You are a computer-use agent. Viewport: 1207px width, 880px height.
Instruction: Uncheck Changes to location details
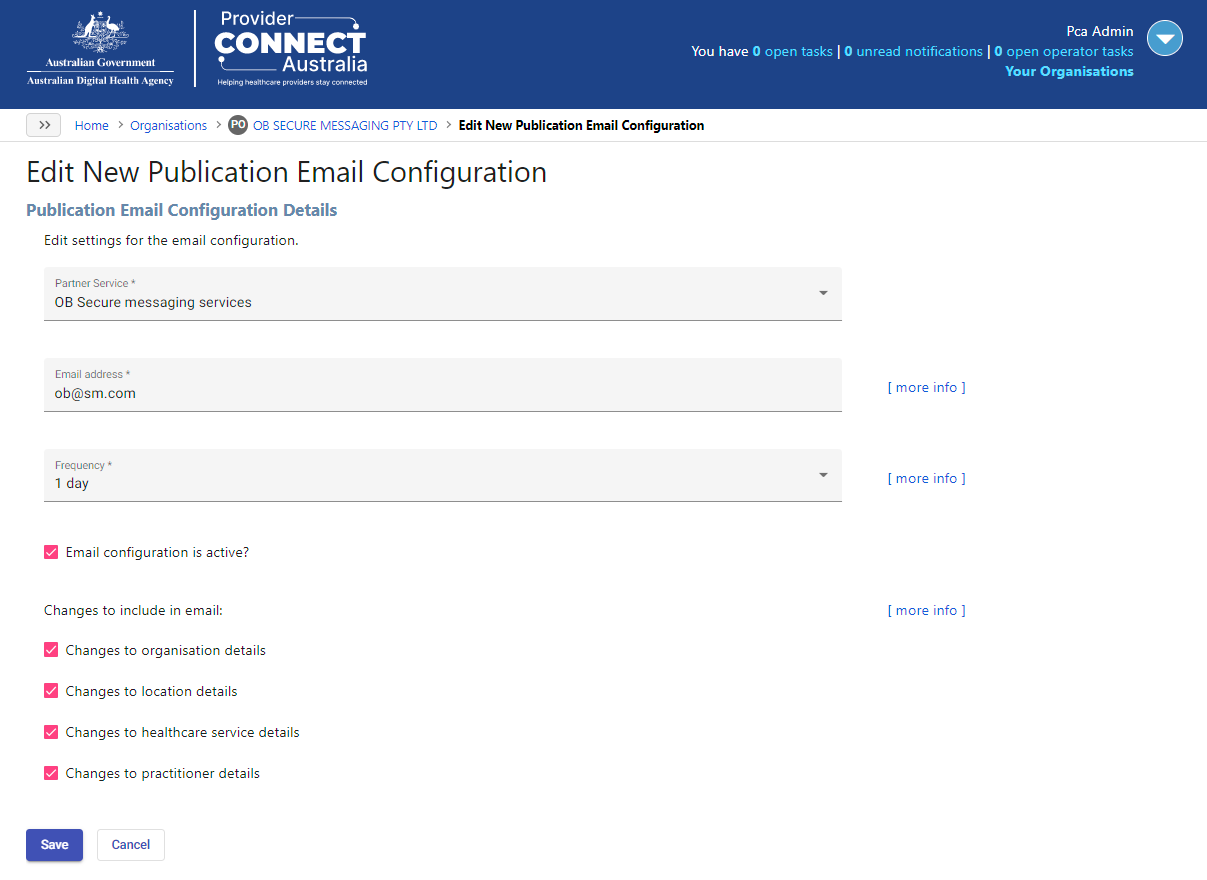pyautogui.click(x=51, y=690)
